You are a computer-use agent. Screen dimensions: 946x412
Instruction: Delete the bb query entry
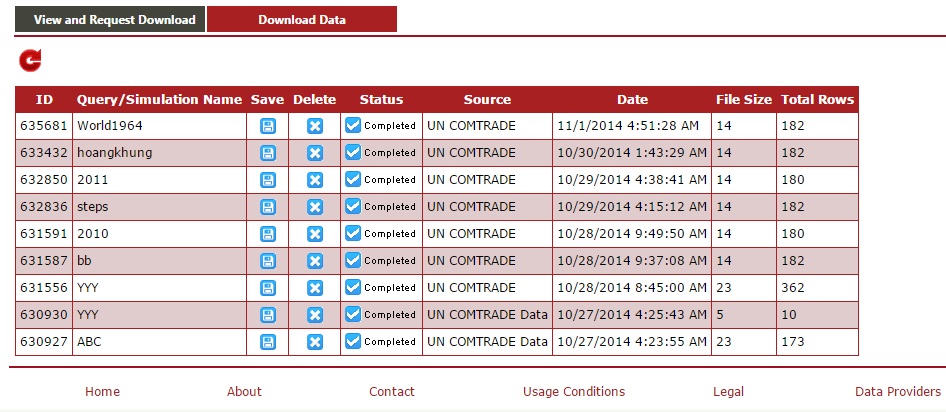tap(314, 261)
